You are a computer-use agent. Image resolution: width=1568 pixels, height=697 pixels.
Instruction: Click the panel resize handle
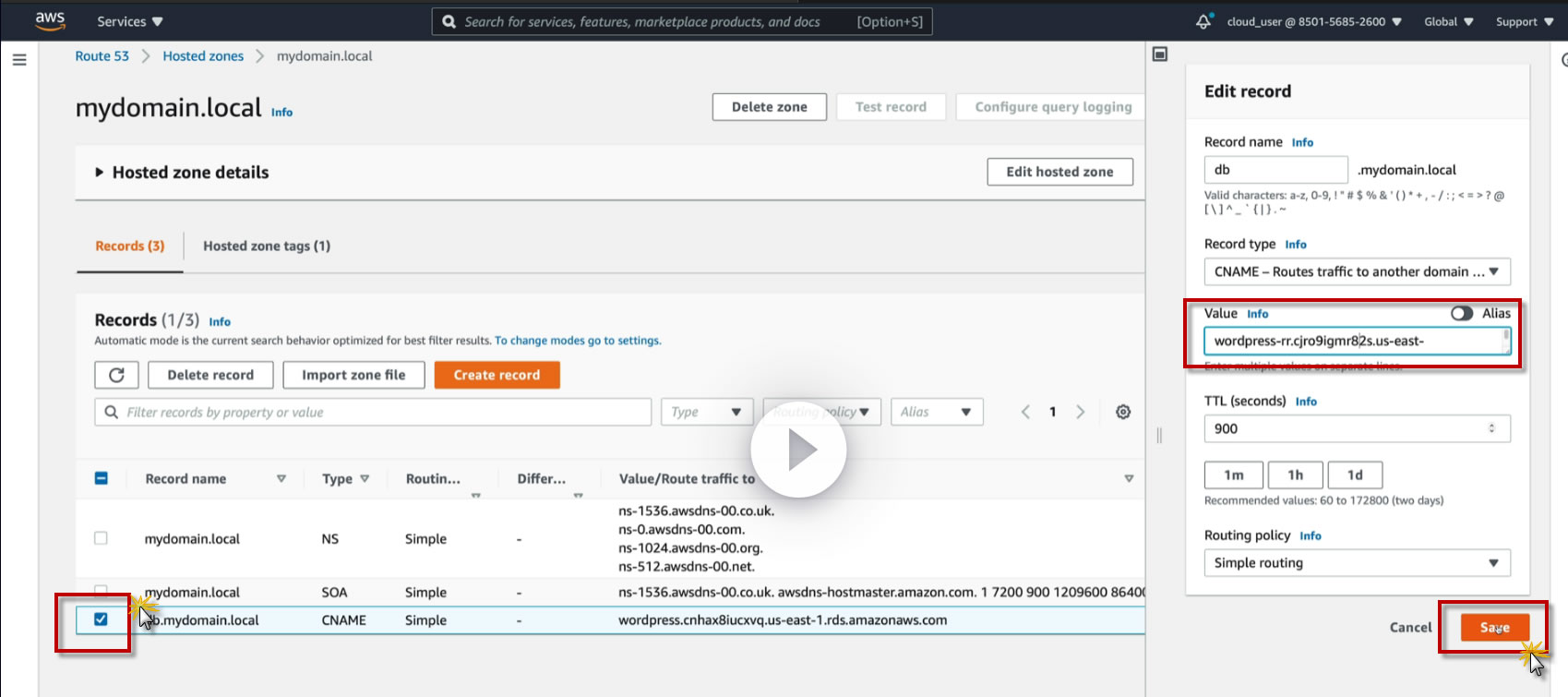pyautogui.click(x=1159, y=436)
